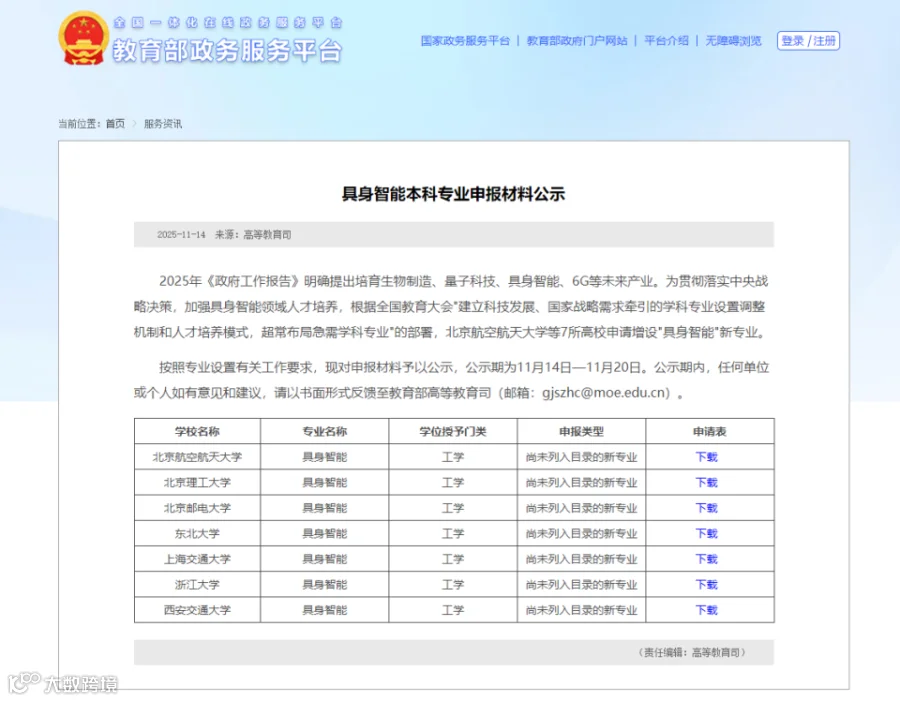Click 专业名称 column header

(325, 431)
